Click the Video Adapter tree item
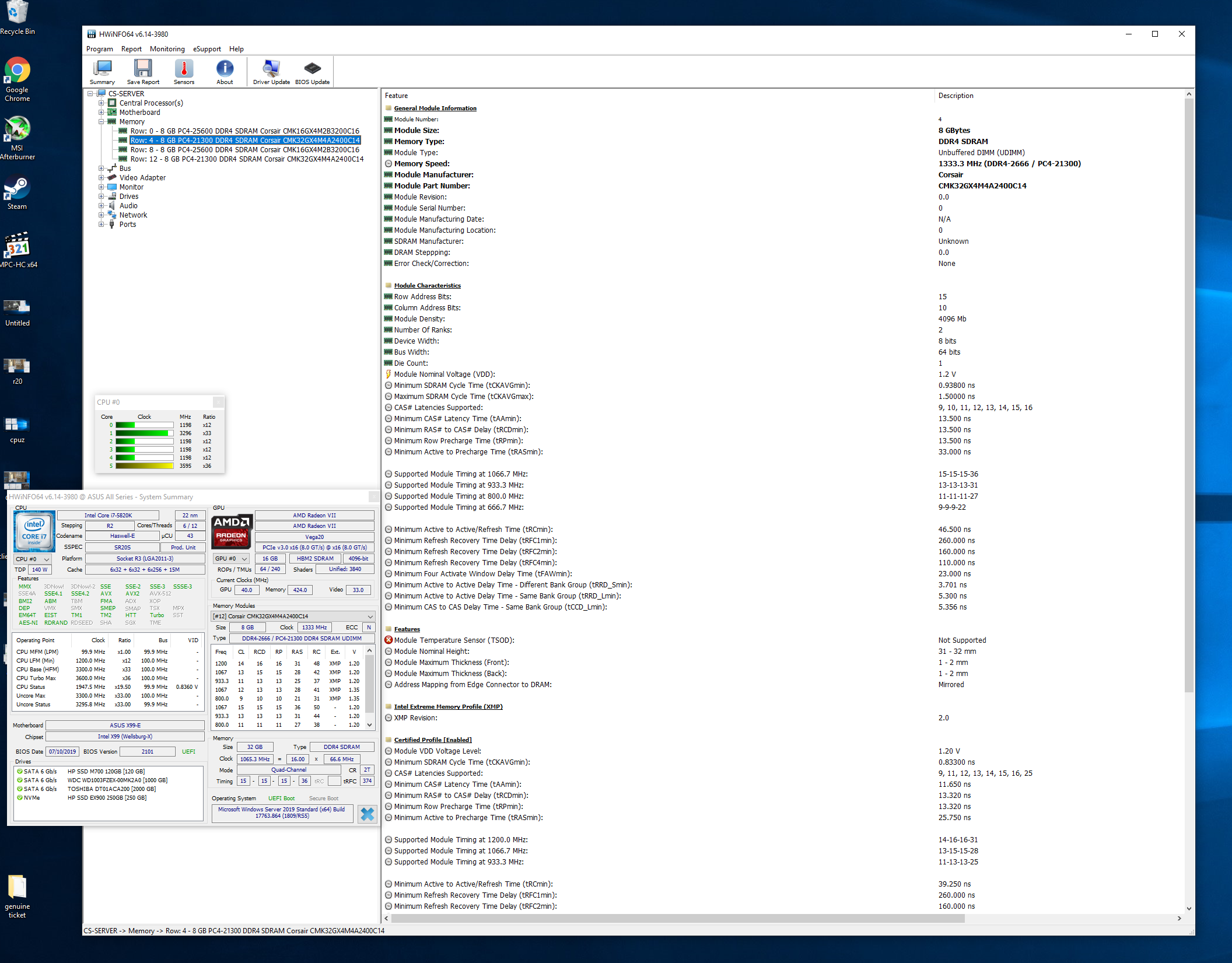Viewport: 1232px width, 963px height. coord(142,178)
